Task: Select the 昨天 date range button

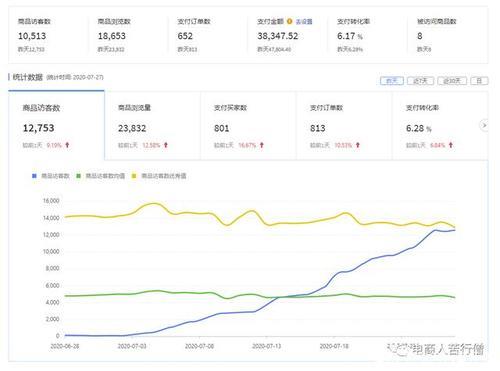Action: 392,81
